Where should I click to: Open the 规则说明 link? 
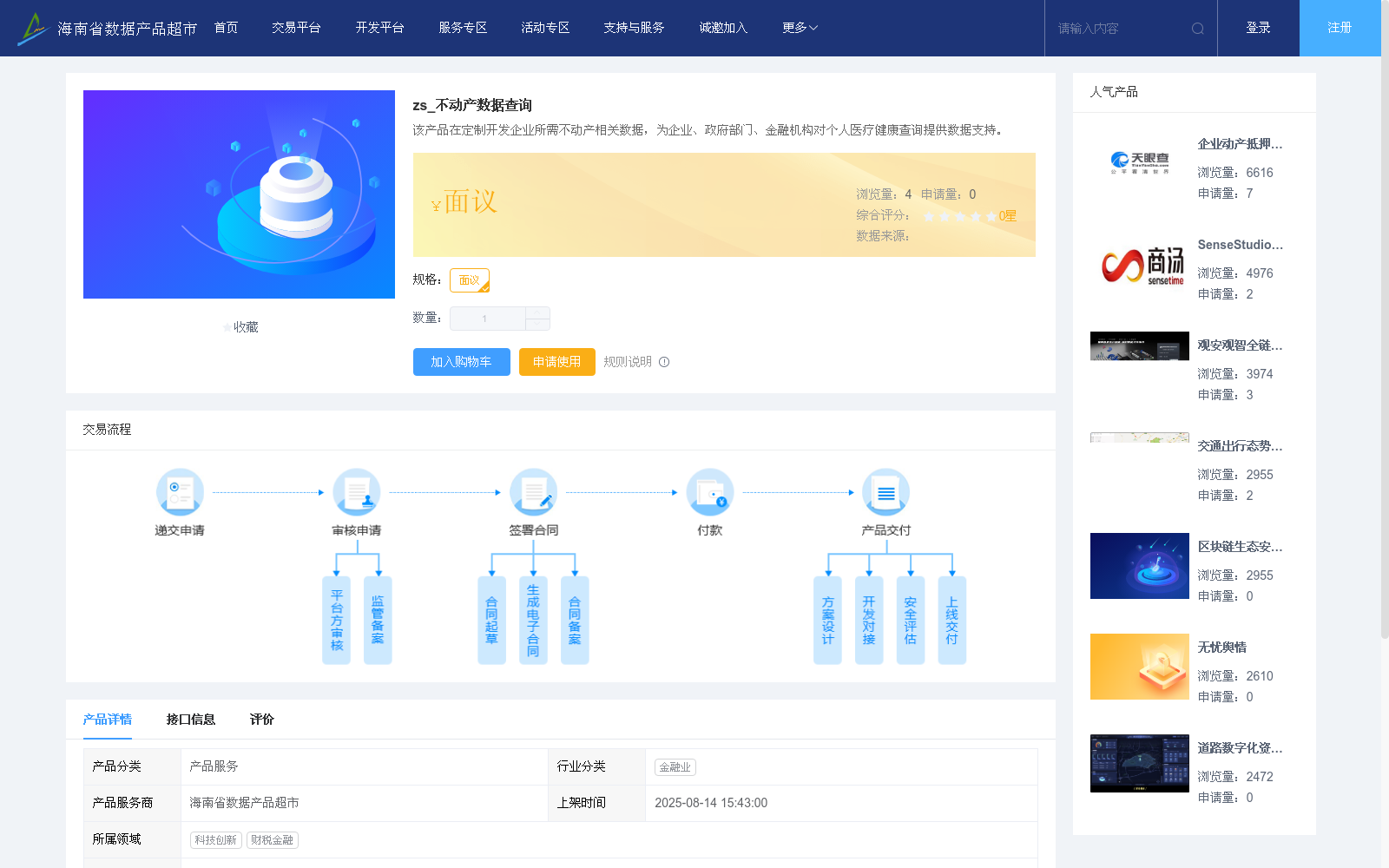tap(628, 362)
